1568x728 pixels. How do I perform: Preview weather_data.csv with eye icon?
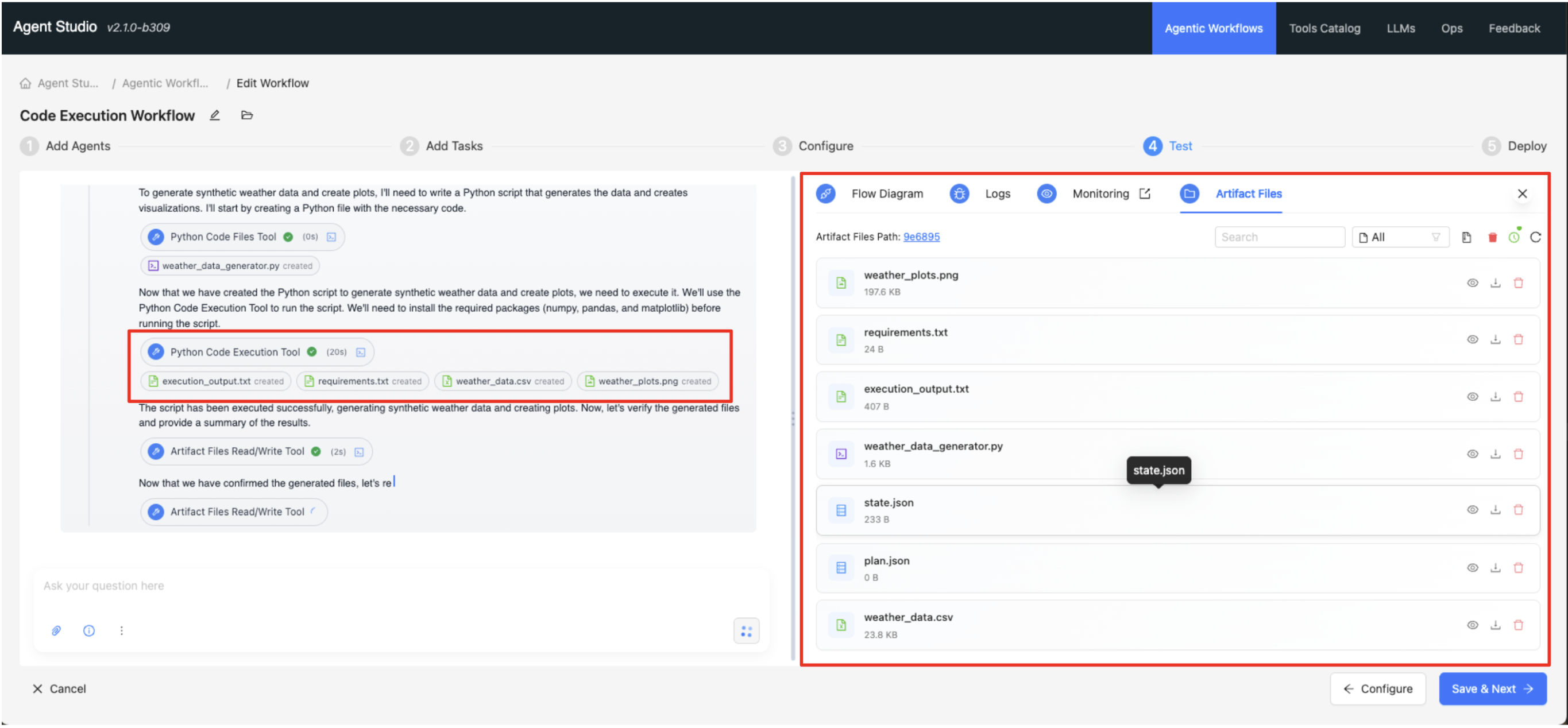[x=1472, y=626]
